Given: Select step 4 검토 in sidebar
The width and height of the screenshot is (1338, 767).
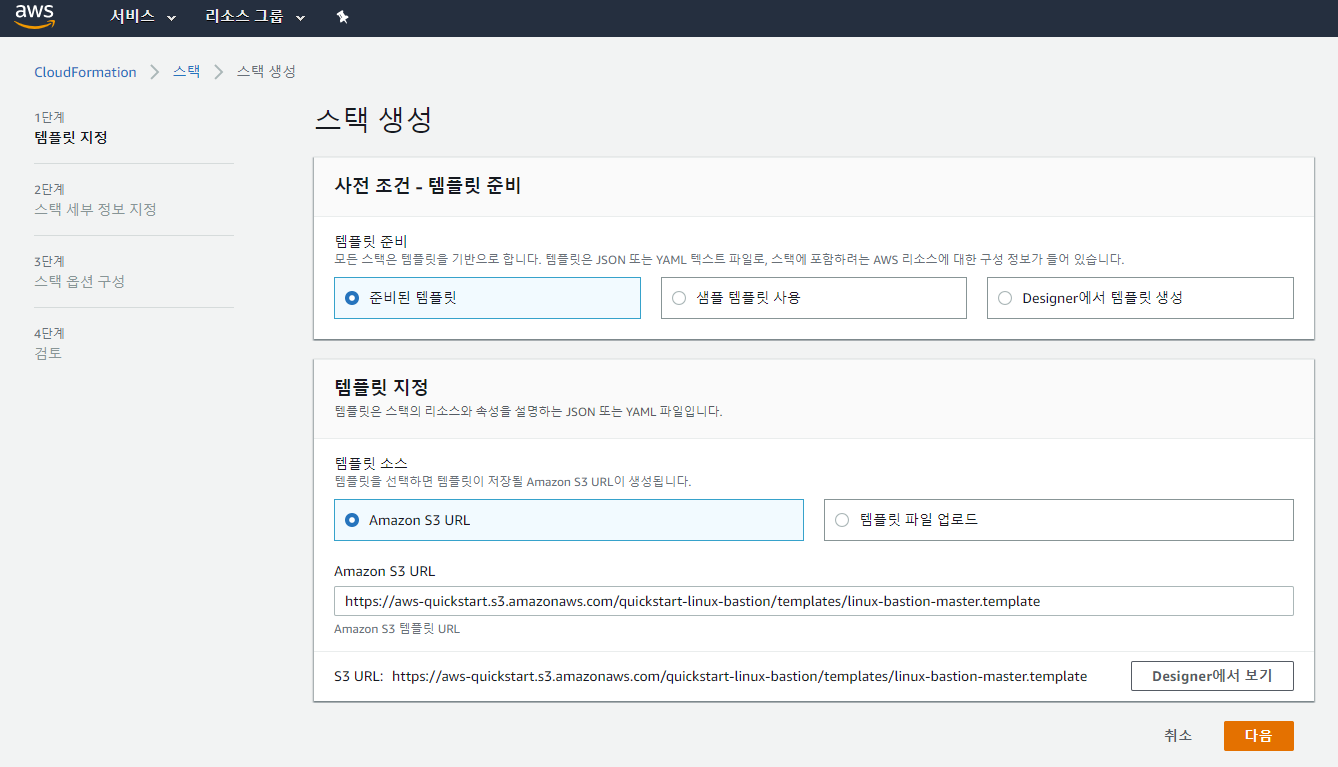Looking at the screenshot, I should pyautogui.click(x=48, y=353).
